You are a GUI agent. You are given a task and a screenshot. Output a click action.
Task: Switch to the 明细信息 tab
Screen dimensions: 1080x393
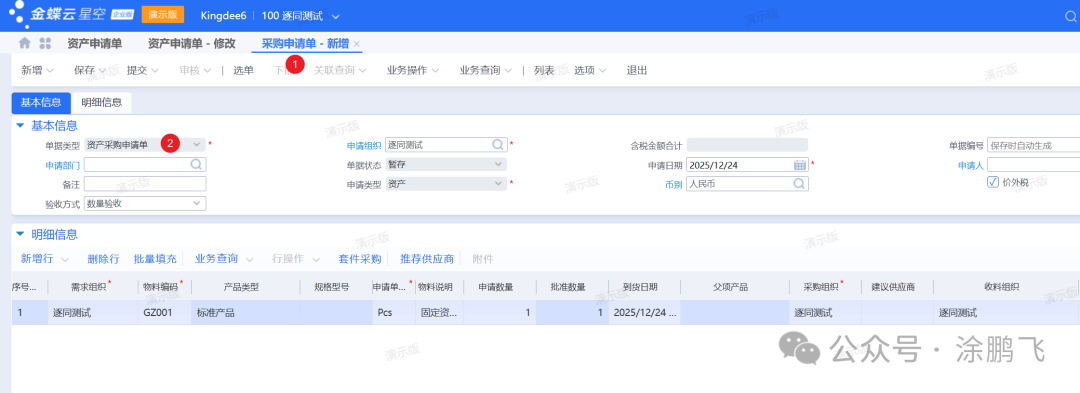click(x=101, y=103)
